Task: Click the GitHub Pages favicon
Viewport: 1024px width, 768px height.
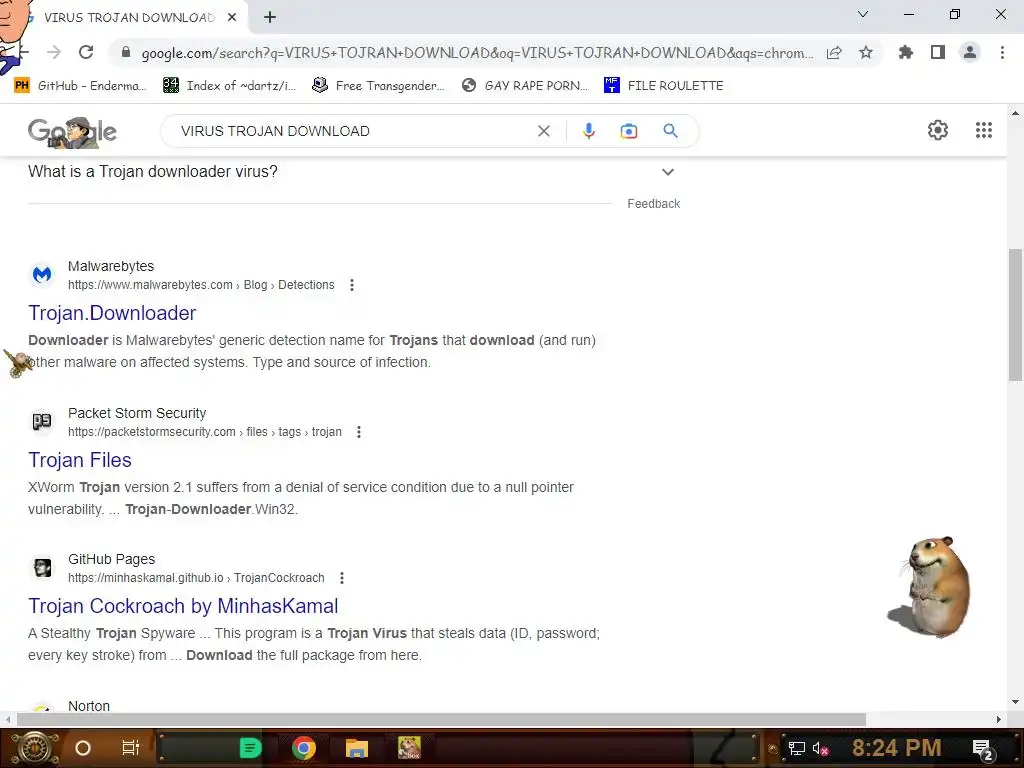Action: [x=42, y=568]
